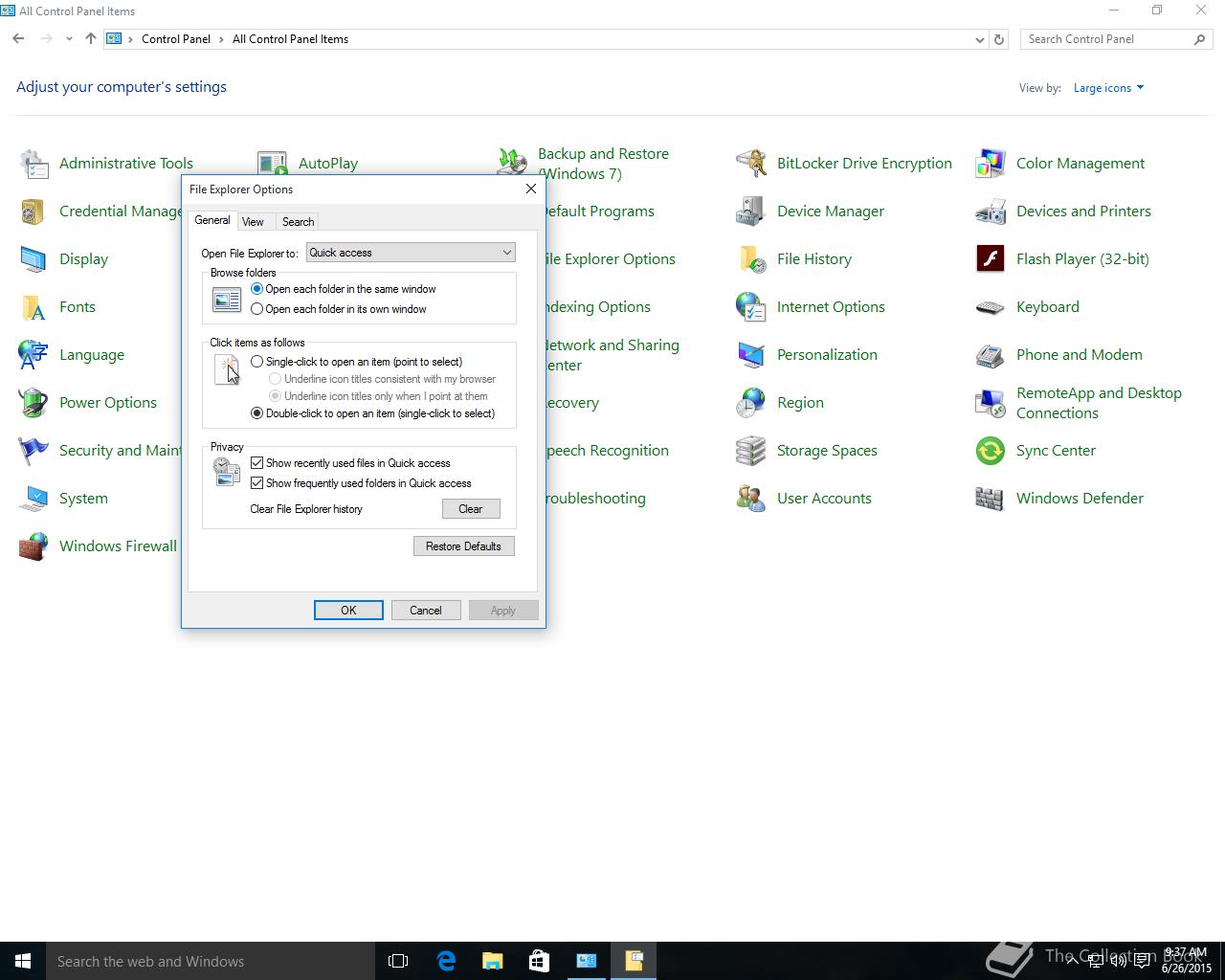The width and height of the screenshot is (1225, 980).
Task: Open Devices and Printers icon
Action: (x=991, y=212)
